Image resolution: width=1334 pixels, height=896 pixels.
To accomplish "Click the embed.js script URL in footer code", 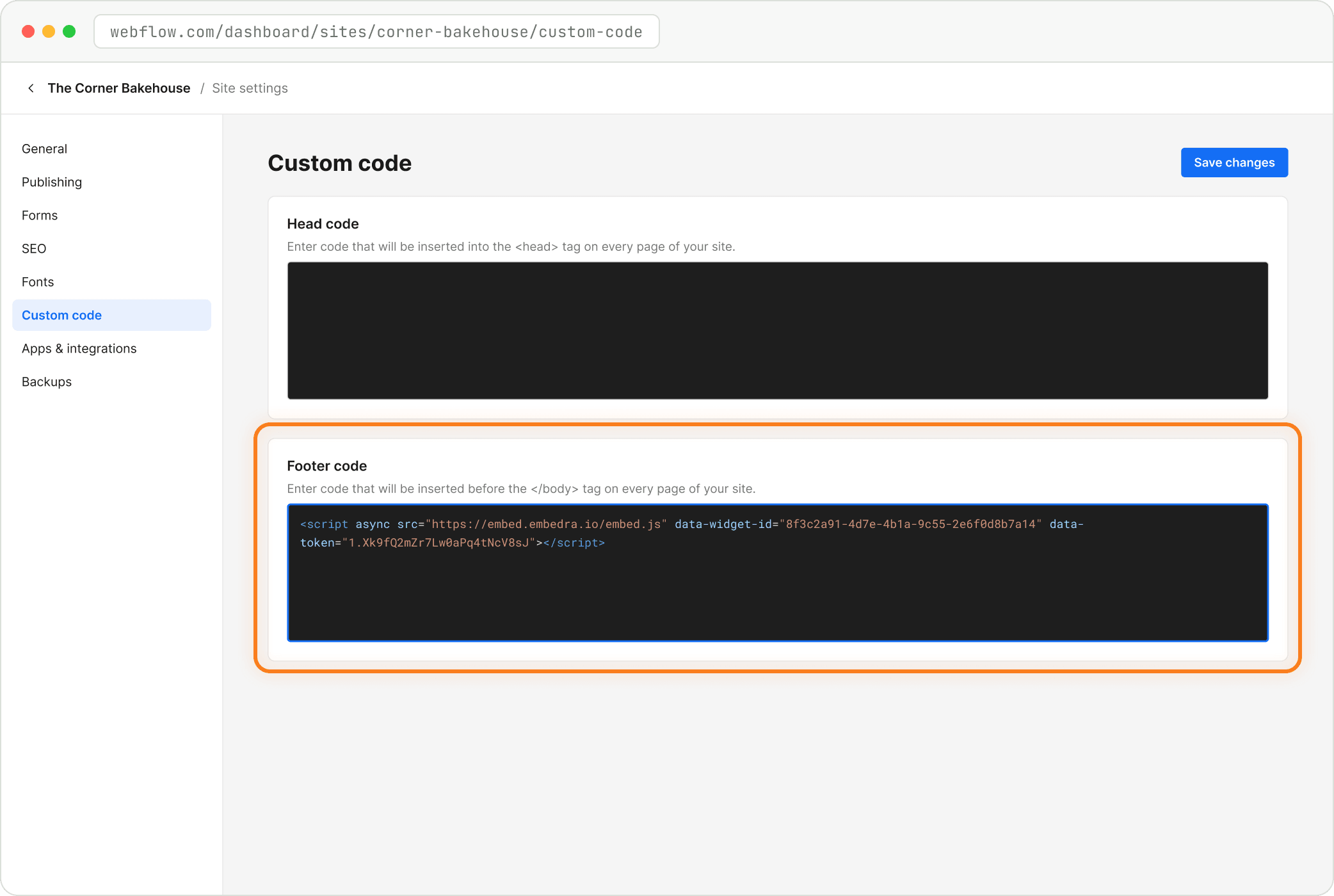I will pyautogui.click(x=546, y=524).
